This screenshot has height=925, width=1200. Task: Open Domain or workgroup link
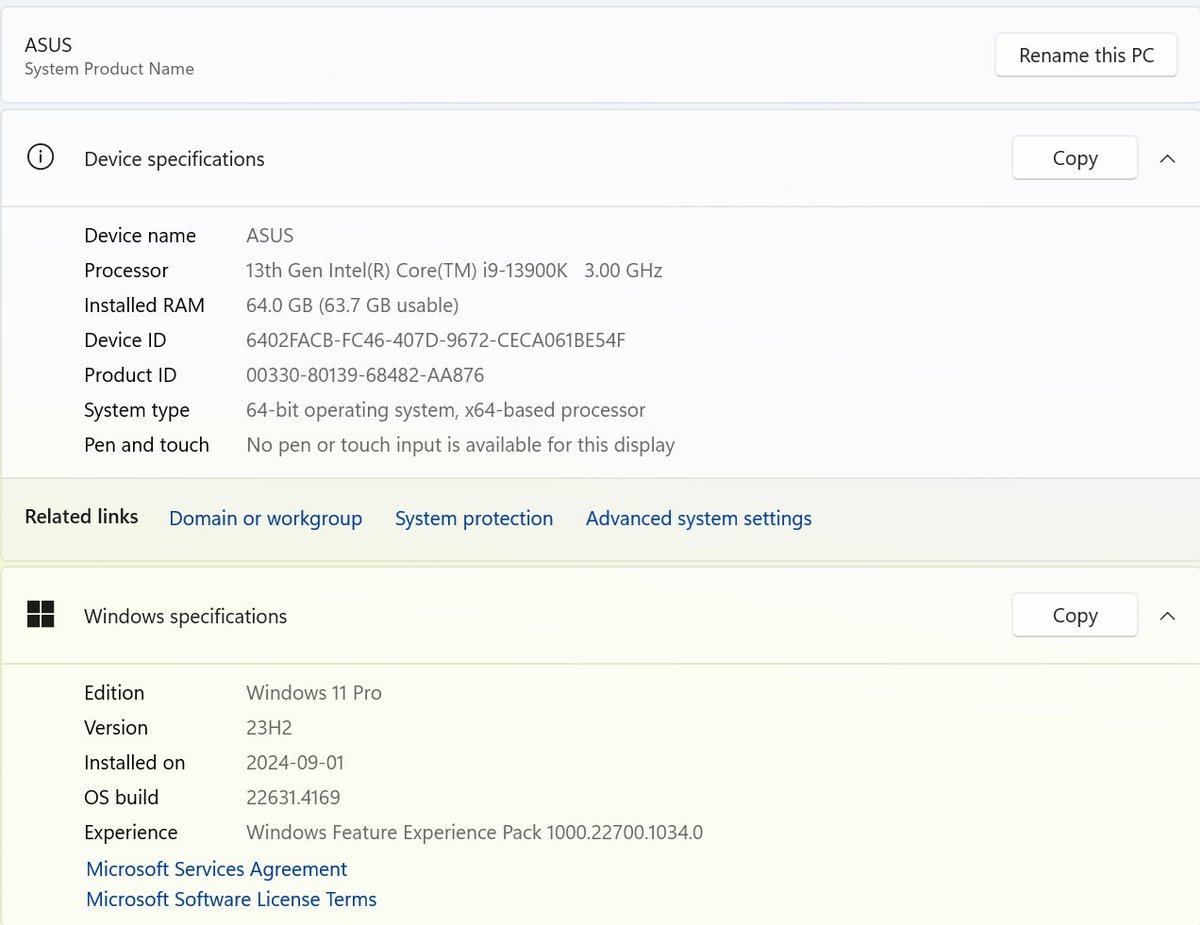click(266, 518)
